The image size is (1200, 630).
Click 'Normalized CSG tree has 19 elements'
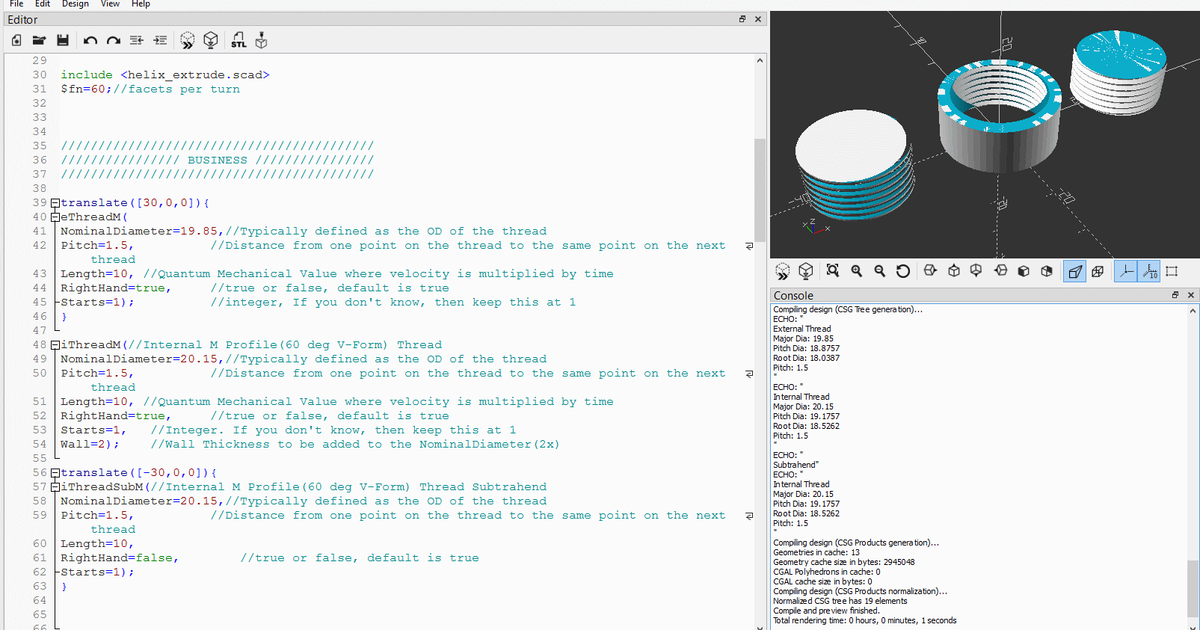coord(841,600)
